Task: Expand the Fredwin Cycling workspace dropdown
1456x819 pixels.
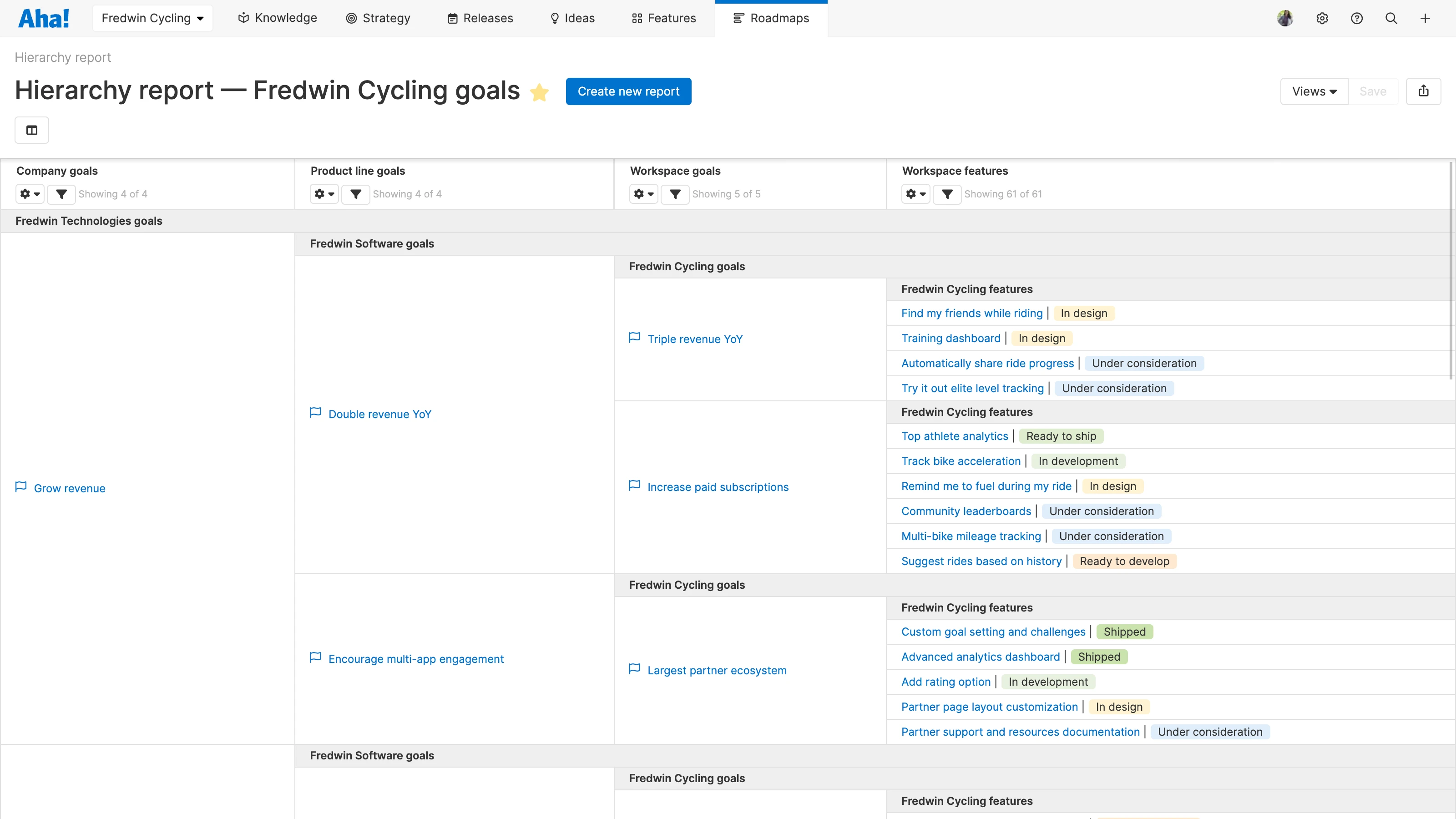Action: pos(152,18)
